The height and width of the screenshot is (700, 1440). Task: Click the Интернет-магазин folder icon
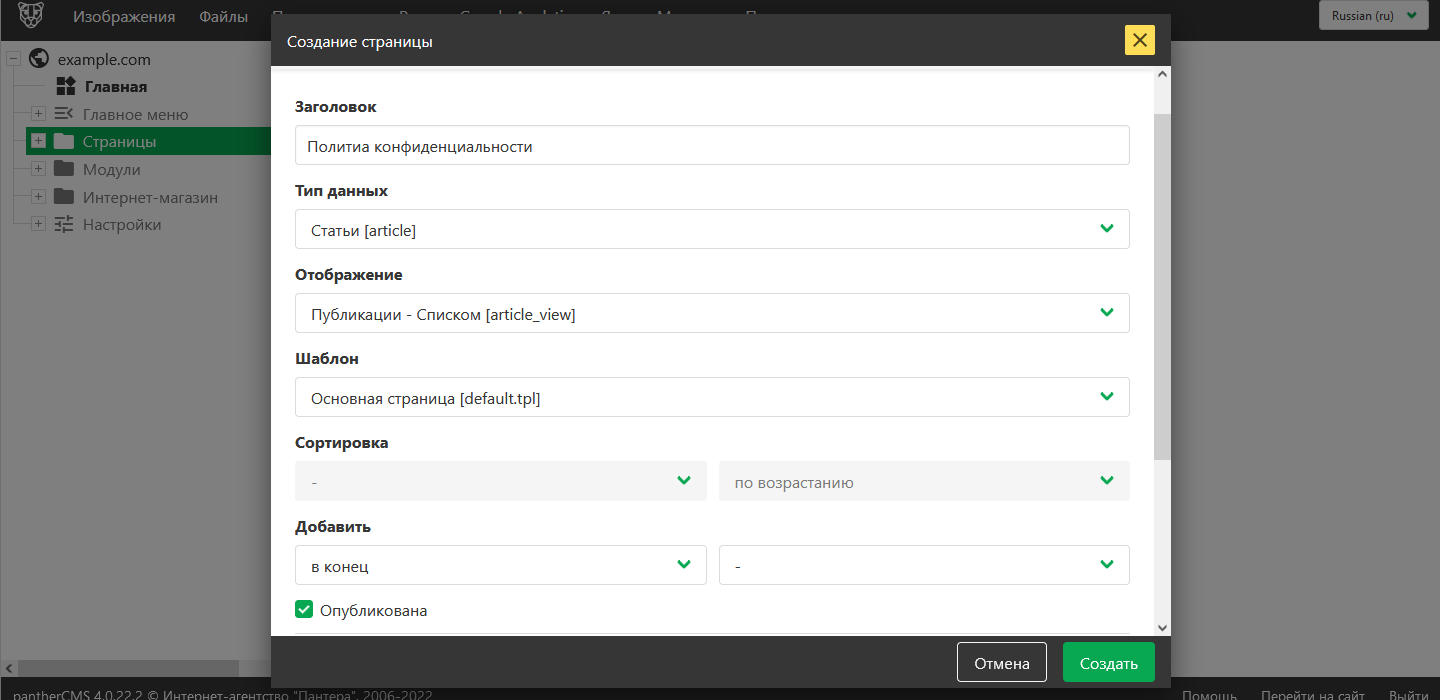(64, 197)
